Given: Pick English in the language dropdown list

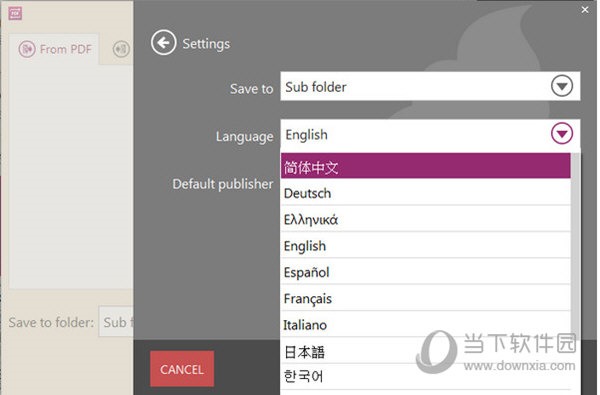Looking at the screenshot, I should coord(426,245).
